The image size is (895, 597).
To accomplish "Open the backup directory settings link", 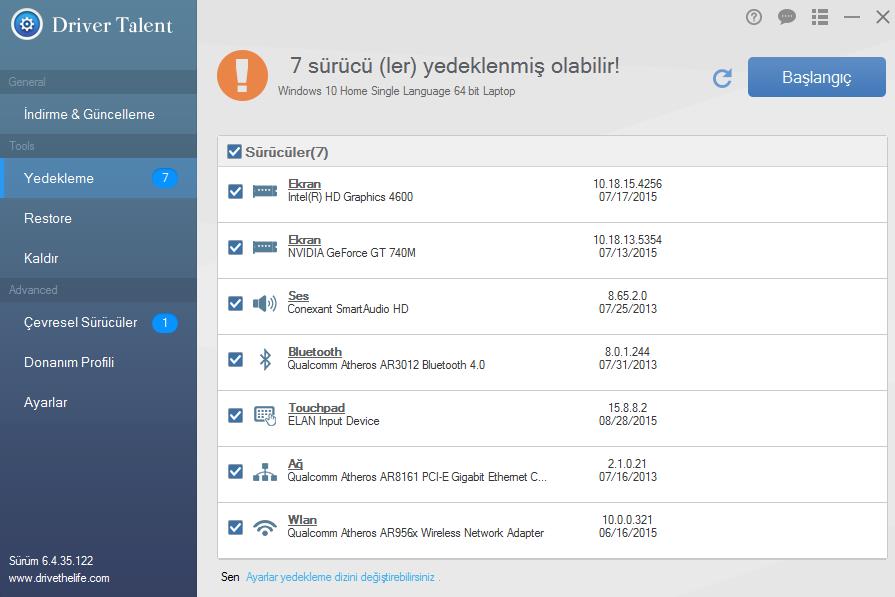I will click(340, 577).
